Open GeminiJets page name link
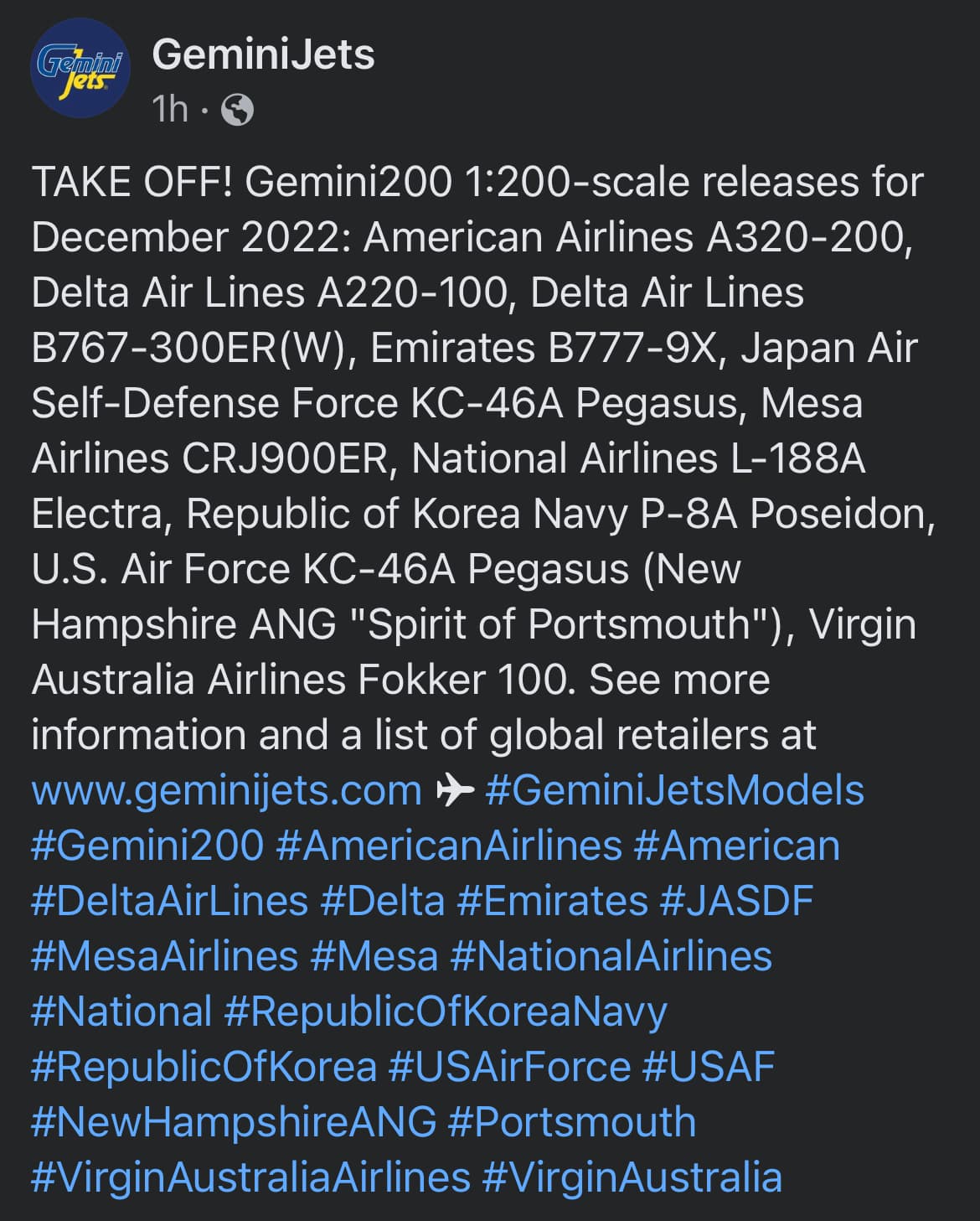Viewport: 980px width, 1221px height. 263,54
